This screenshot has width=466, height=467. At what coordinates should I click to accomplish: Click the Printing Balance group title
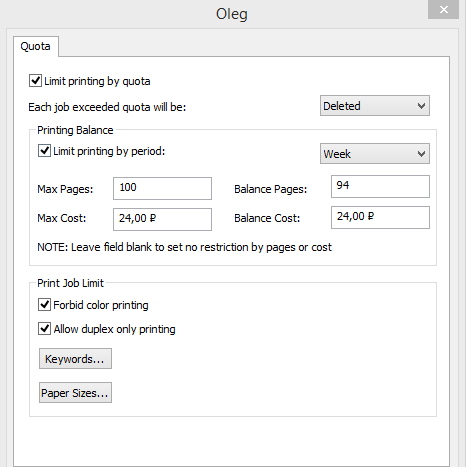75,130
